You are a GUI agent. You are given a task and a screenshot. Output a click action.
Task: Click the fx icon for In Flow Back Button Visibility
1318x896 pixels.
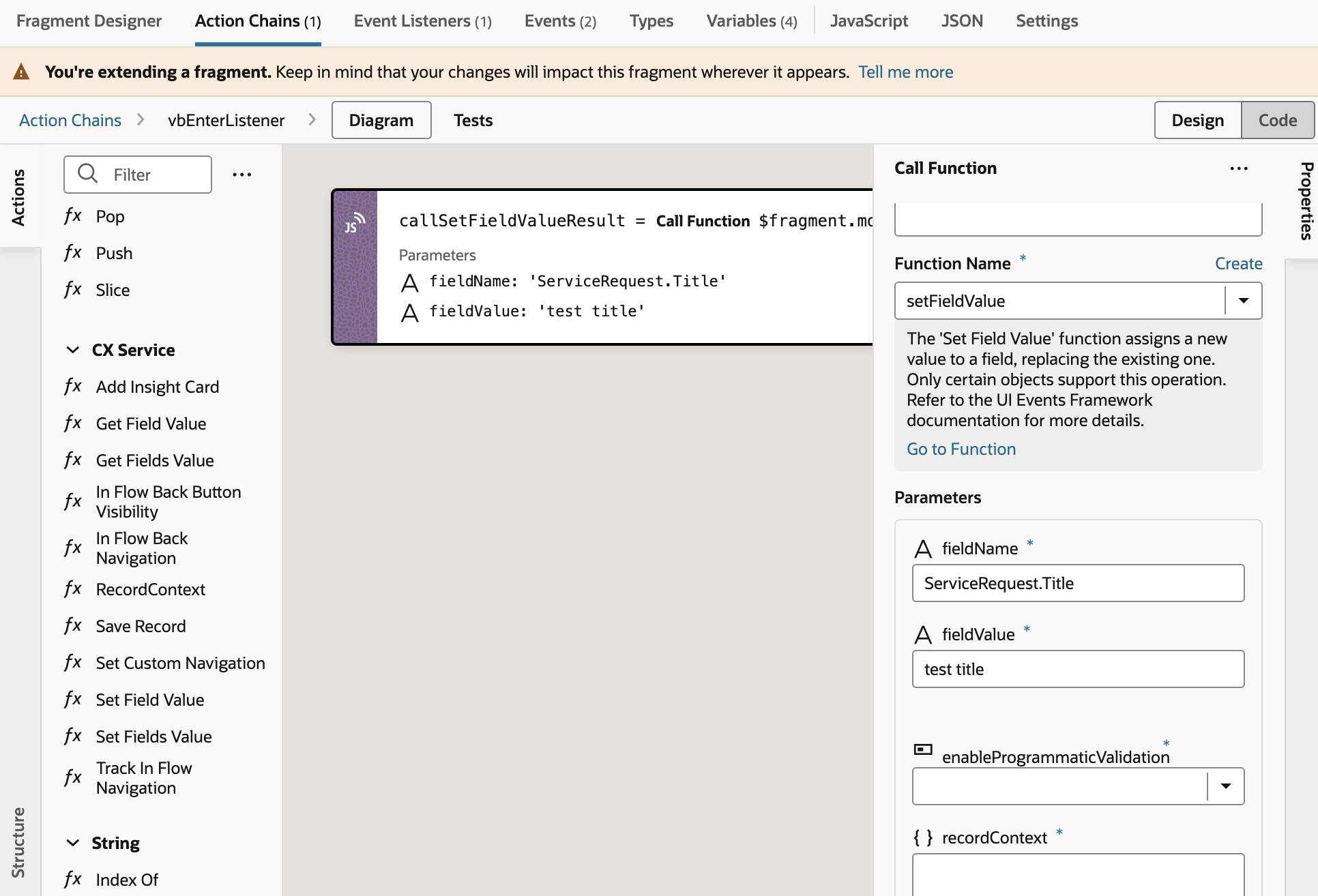coord(73,502)
